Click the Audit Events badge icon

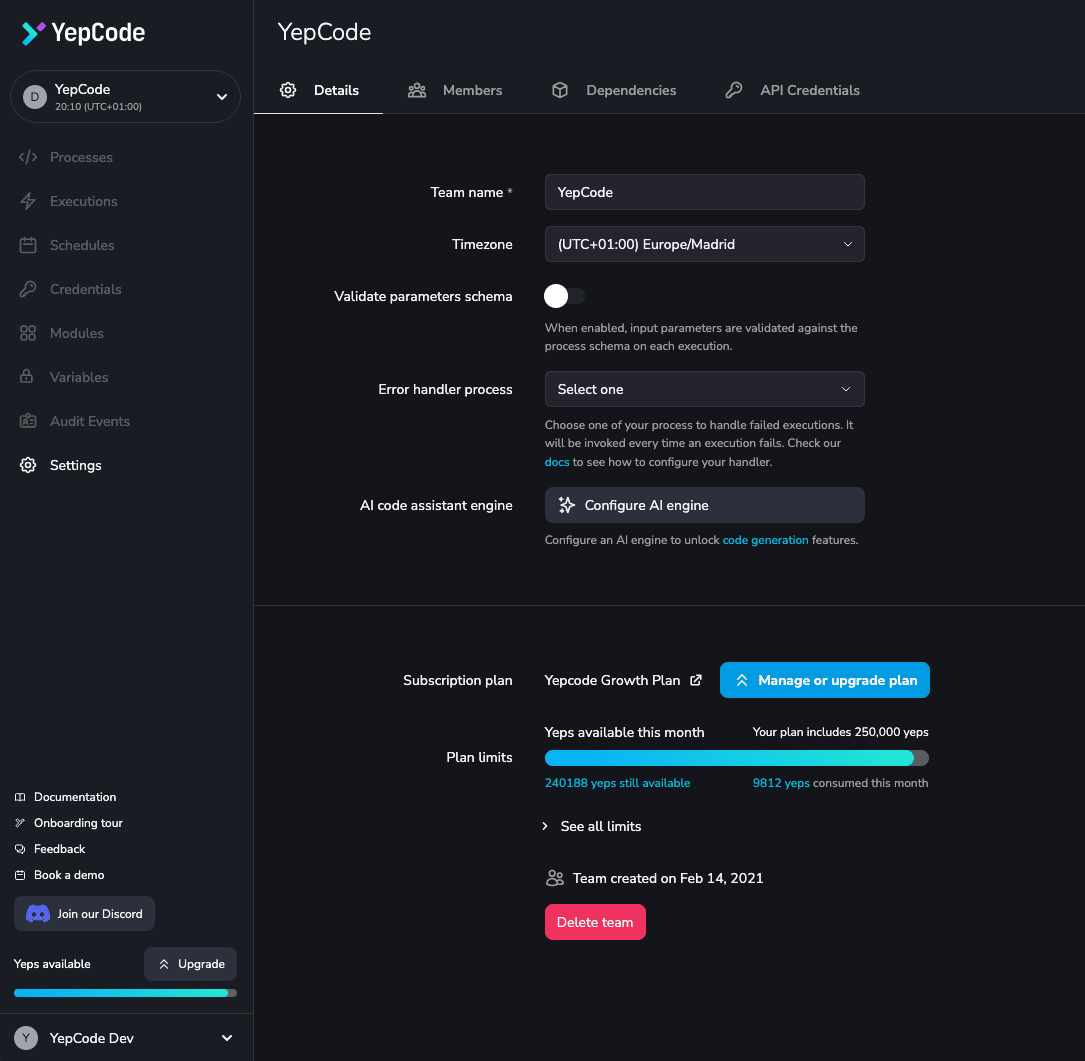(x=28, y=421)
